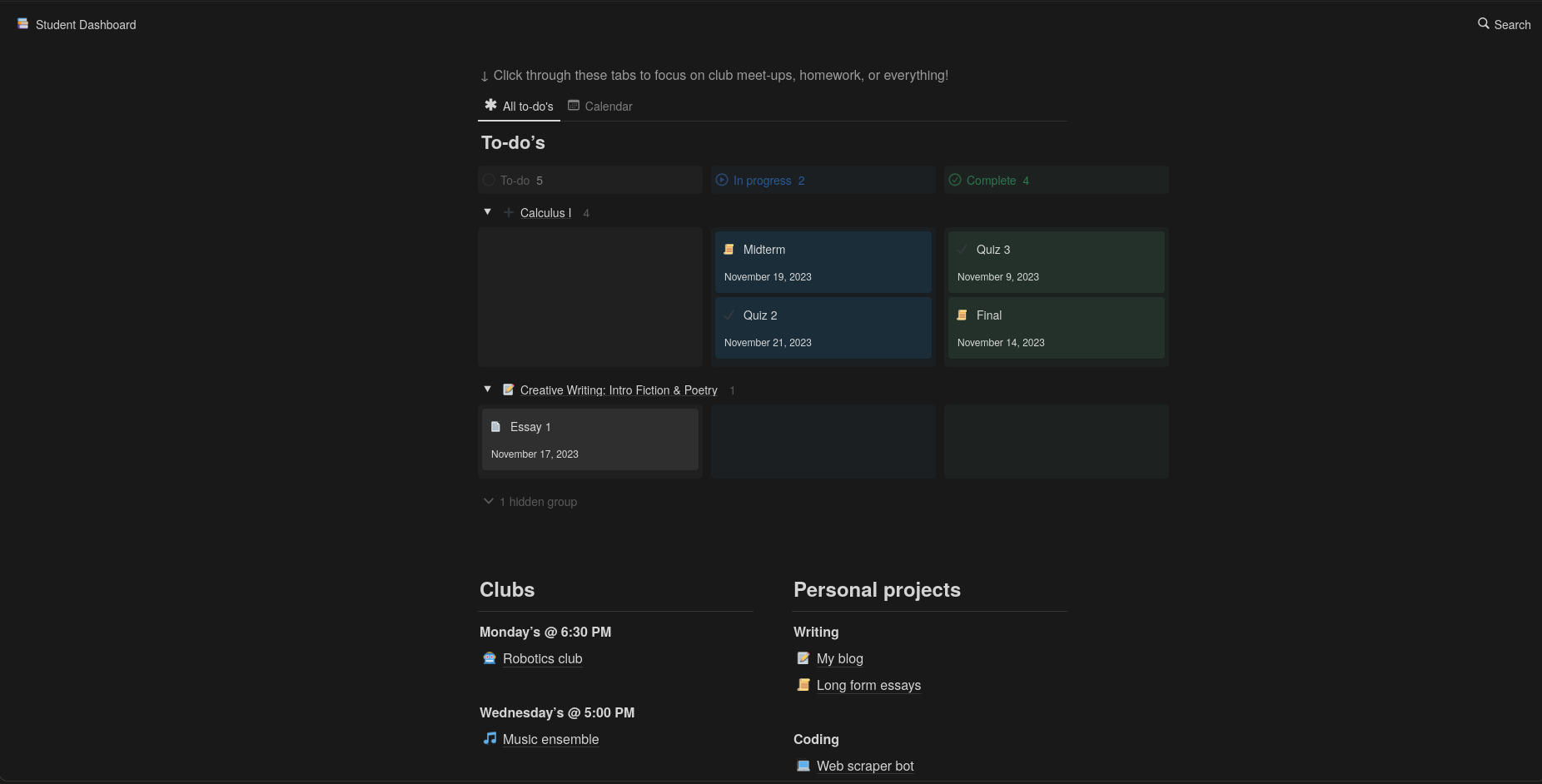Viewport: 1542px width, 784px height.
Task: Click the Writing subheading
Action: pos(816,632)
